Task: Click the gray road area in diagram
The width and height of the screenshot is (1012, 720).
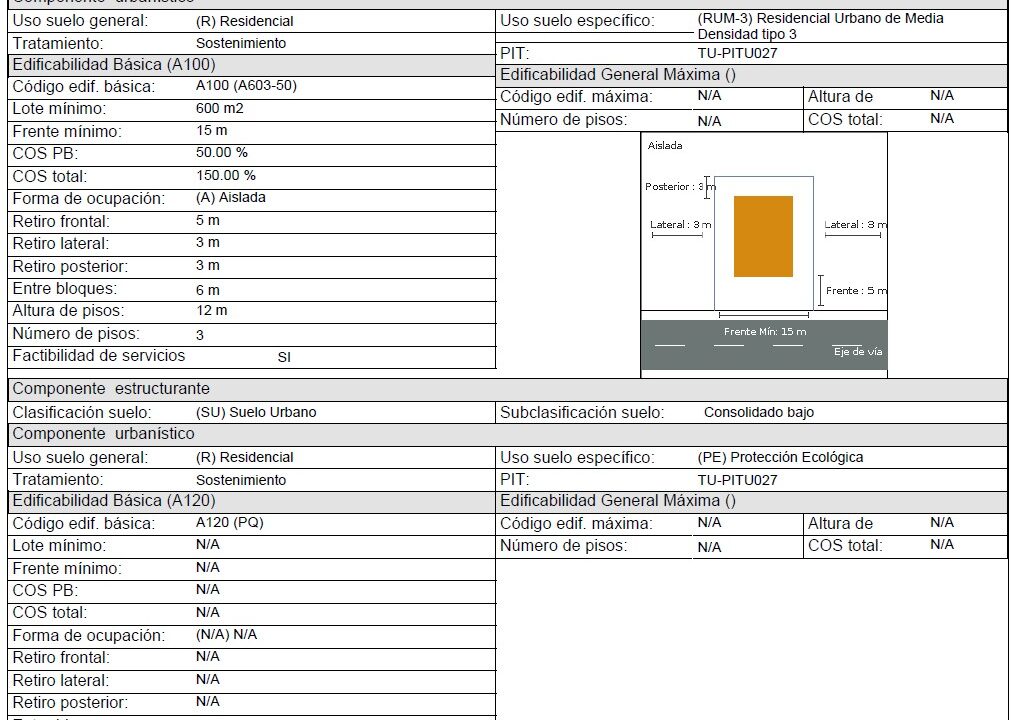Action: click(x=764, y=345)
